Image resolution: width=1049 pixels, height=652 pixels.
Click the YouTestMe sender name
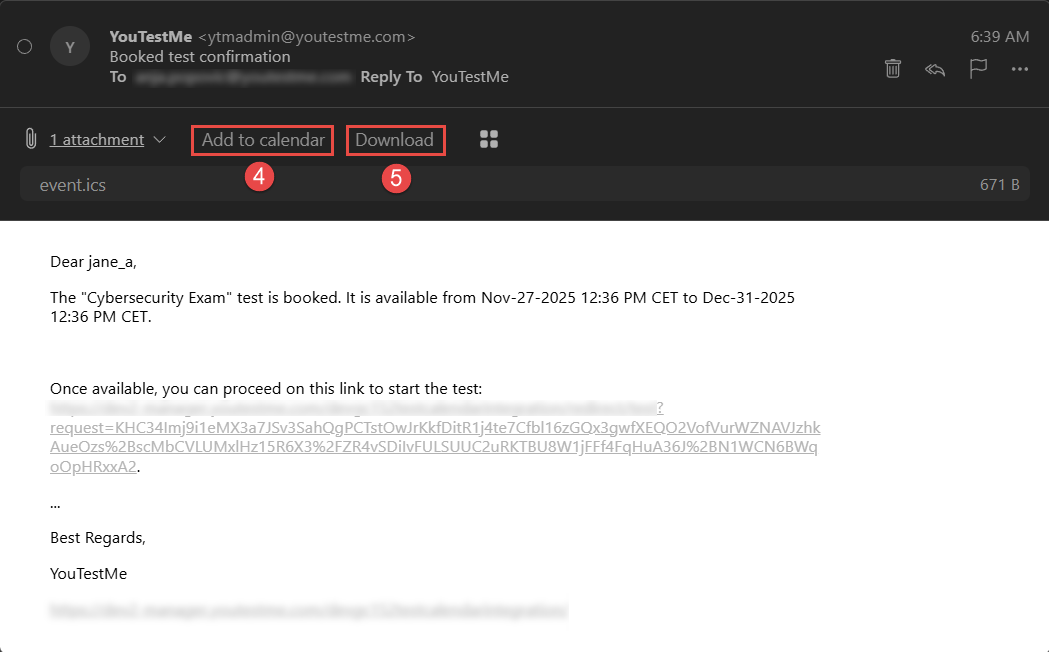coord(151,37)
